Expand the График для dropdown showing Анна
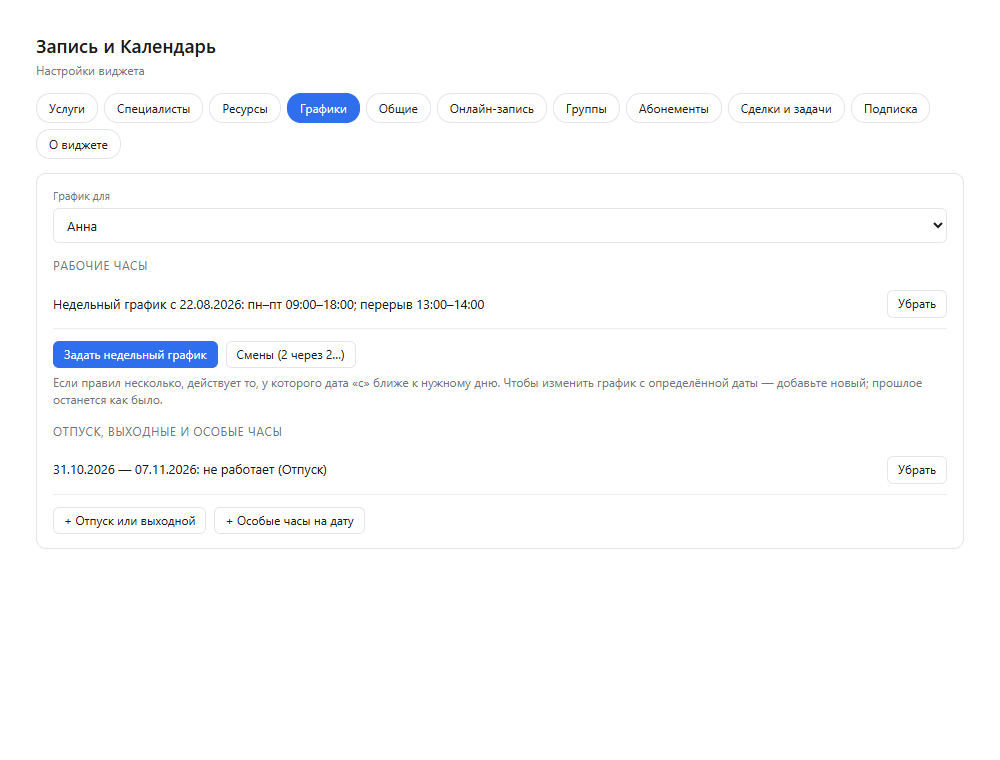 coord(500,226)
